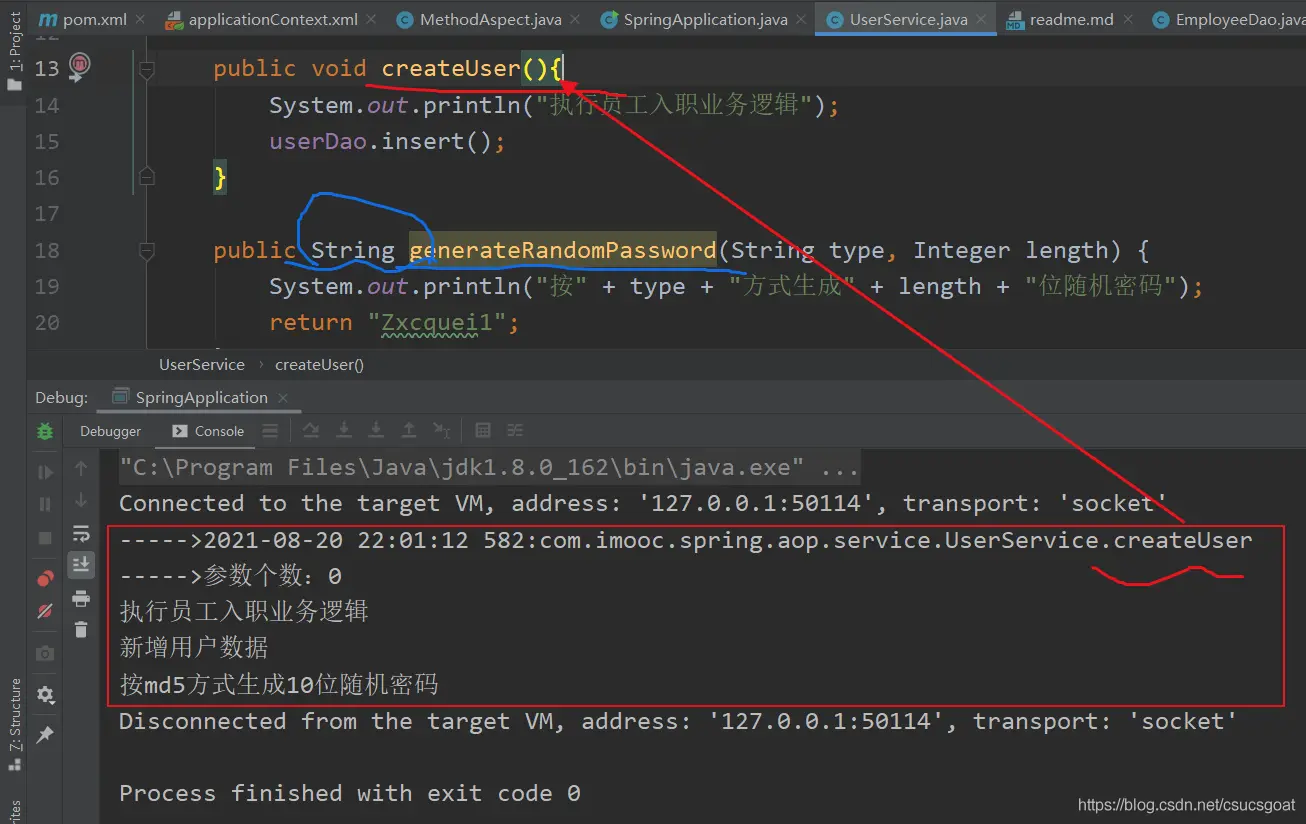Click the Show Execution Point icon

(x=270, y=431)
